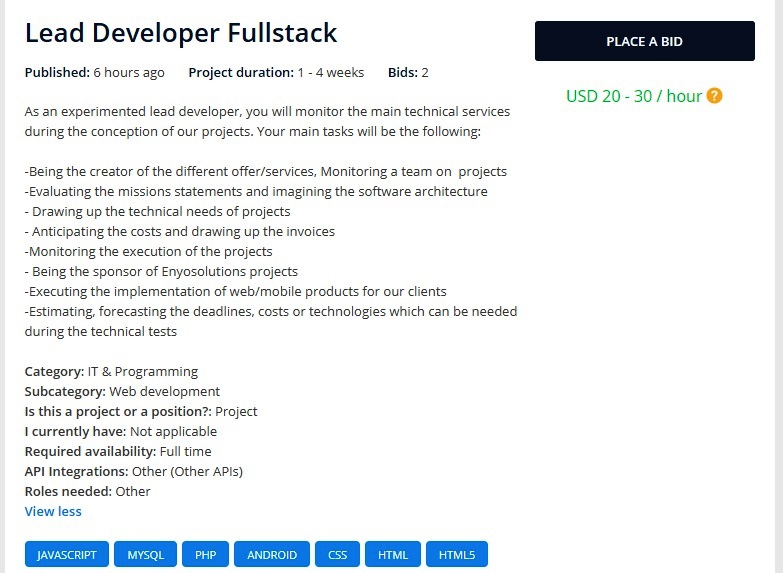
Task: Click the Project duration 1 - 4 weeks text
Action: click(276, 72)
